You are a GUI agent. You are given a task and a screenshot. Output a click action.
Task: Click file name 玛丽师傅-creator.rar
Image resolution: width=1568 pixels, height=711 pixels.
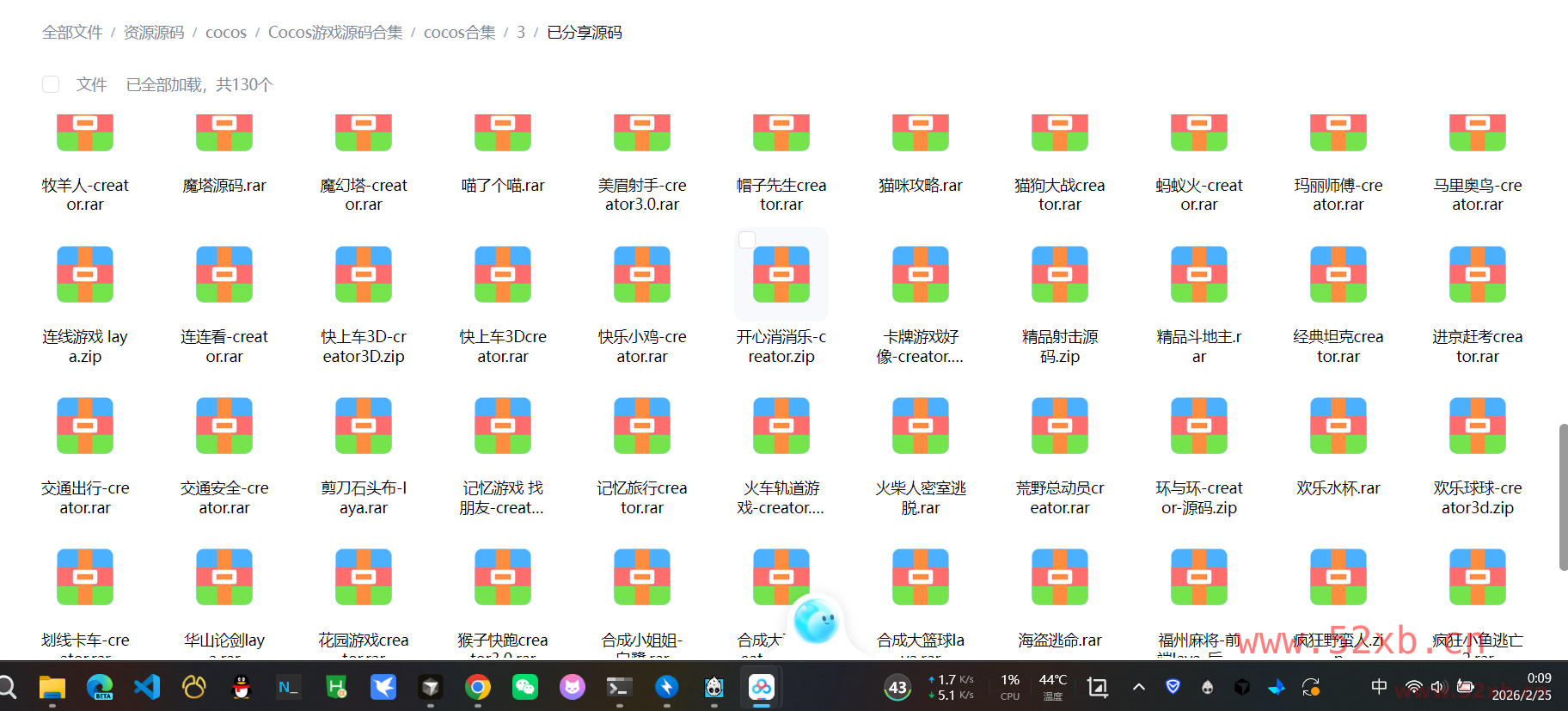pyautogui.click(x=1338, y=195)
